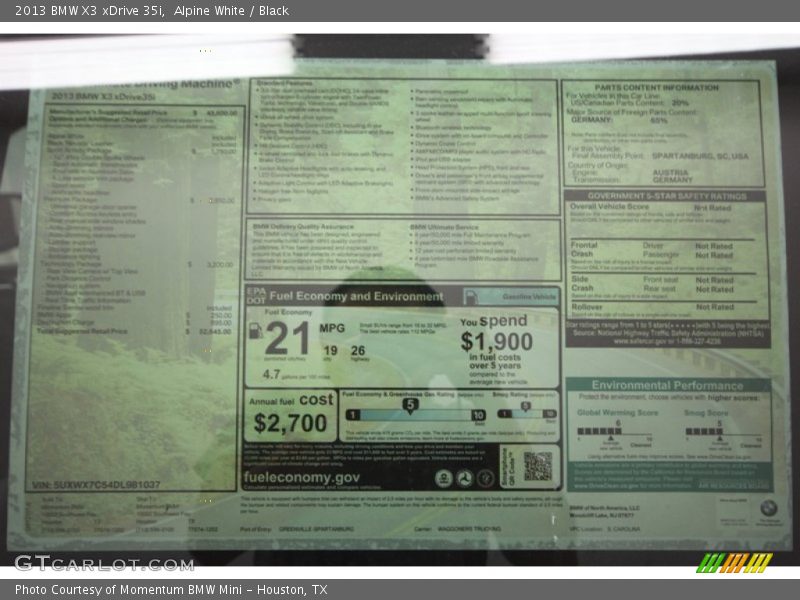Click the Environmental Performance heading
The image size is (800, 600).
pyautogui.click(x=667, y=384)
